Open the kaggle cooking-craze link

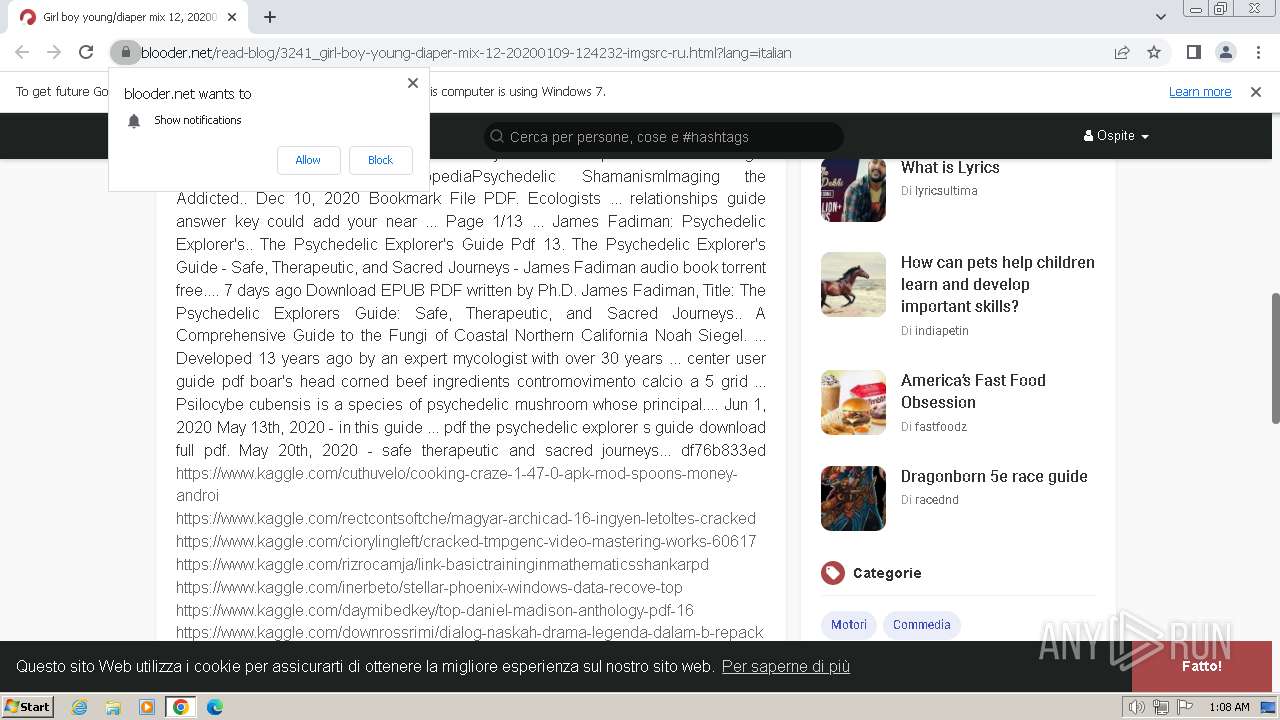coord(456,484)
